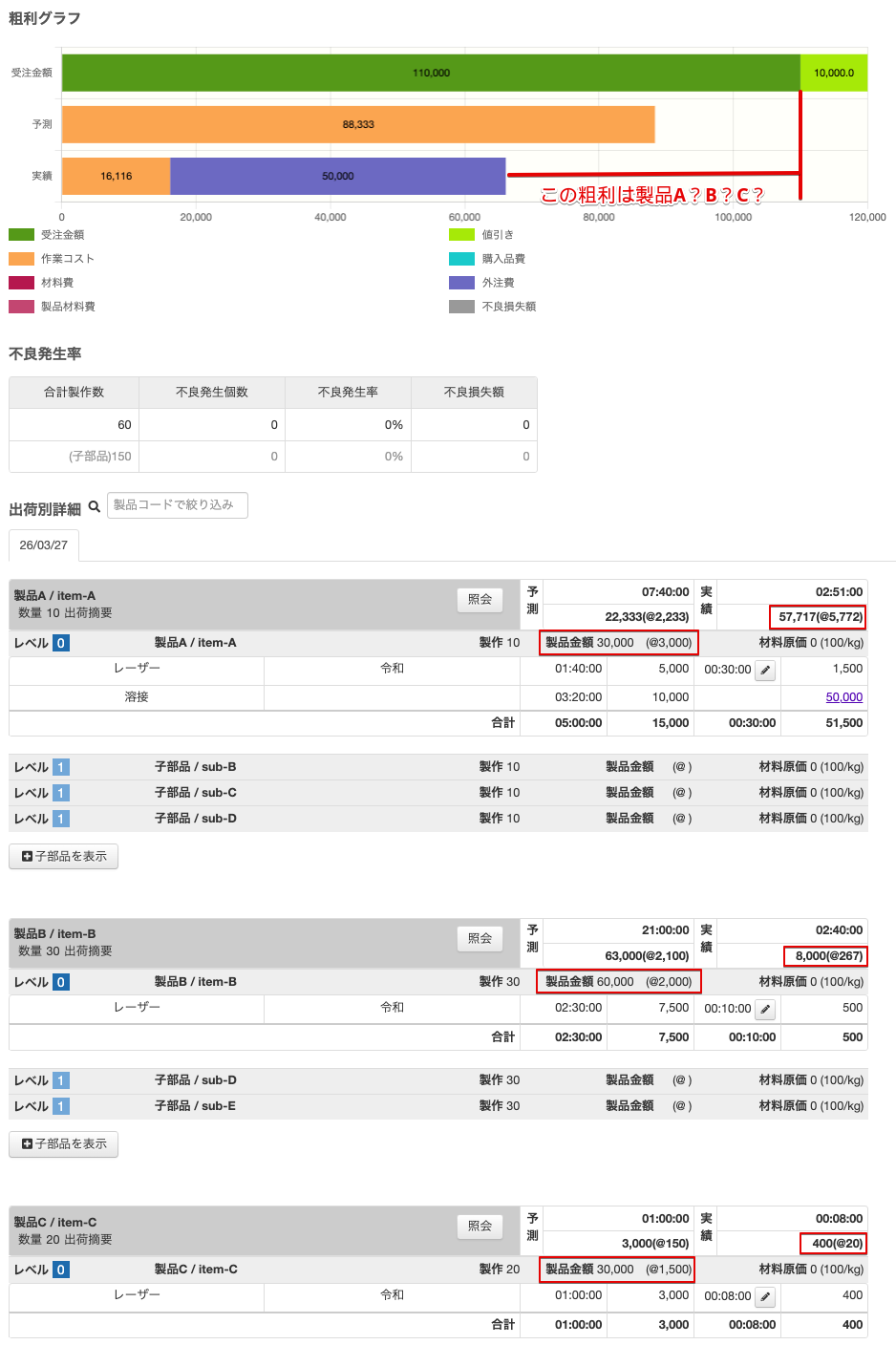This screenshot has width=896, height=1345.
Task: Click the orange 作業コスト legend swatch
Action: coord(22,259)
